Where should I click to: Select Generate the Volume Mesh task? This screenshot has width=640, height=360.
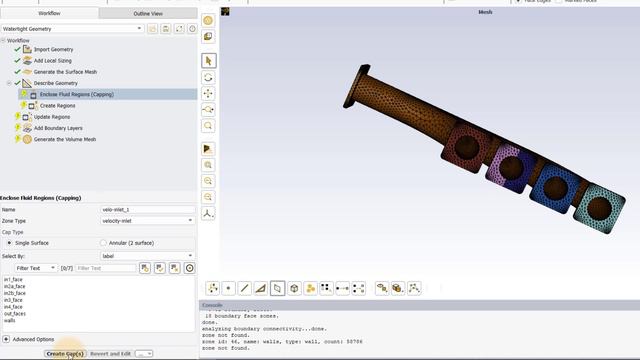(x=65, y=139)
